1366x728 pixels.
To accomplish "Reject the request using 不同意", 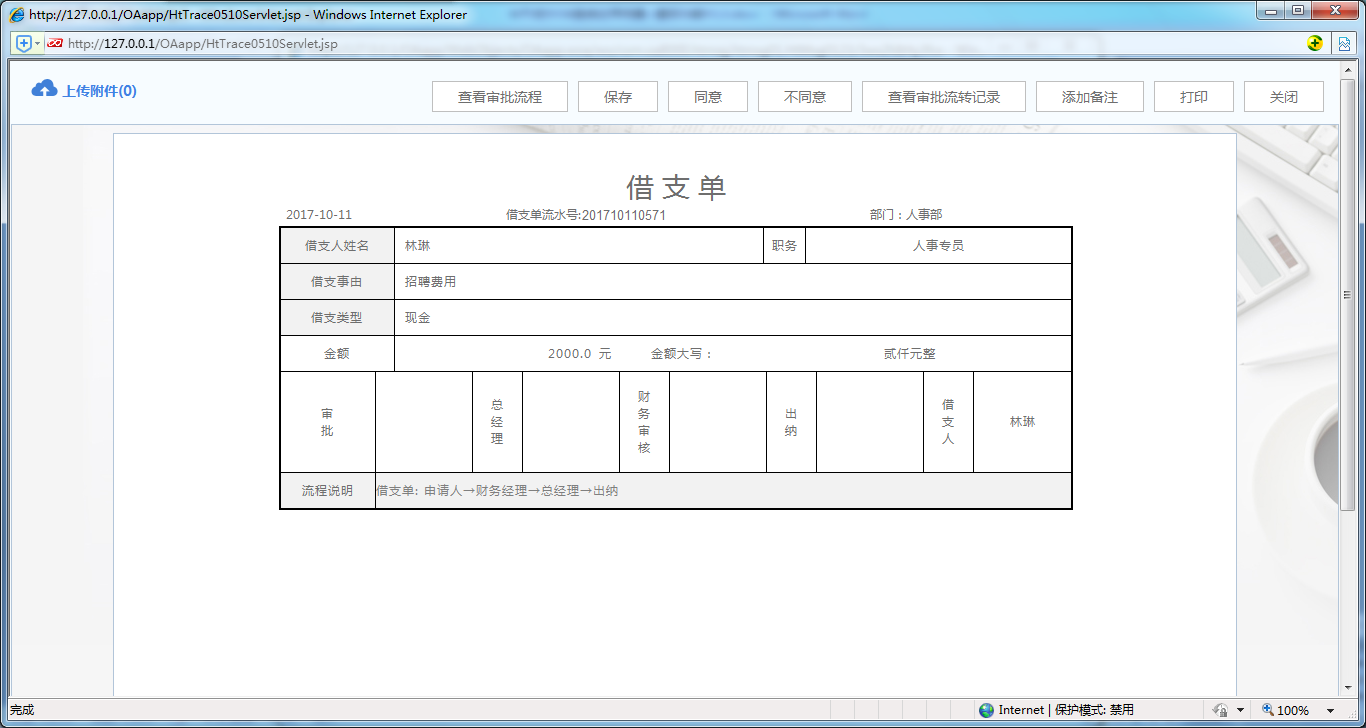I will tap(804, 96).
